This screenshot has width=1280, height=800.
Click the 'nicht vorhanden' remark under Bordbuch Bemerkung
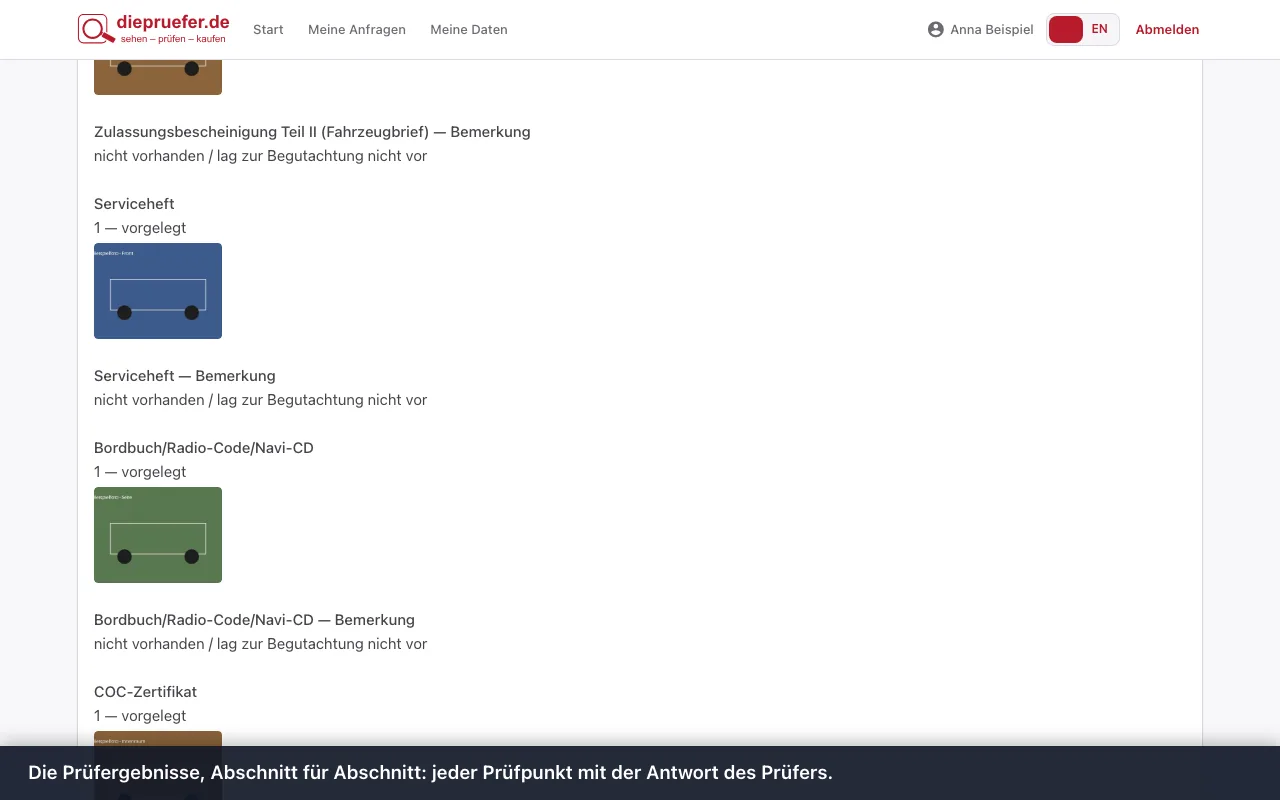[260, 644]
